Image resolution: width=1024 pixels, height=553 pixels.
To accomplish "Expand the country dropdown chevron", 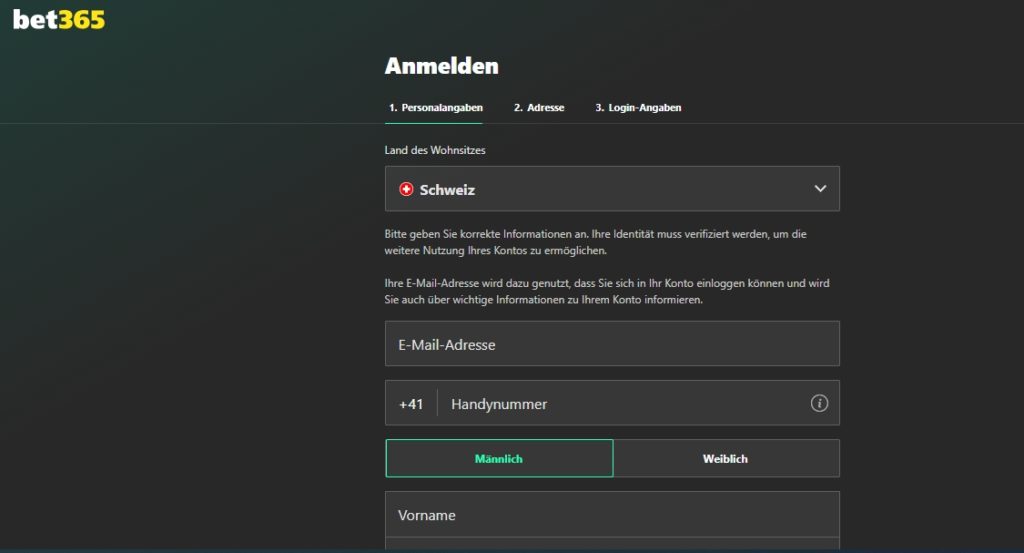I will 820,189.
